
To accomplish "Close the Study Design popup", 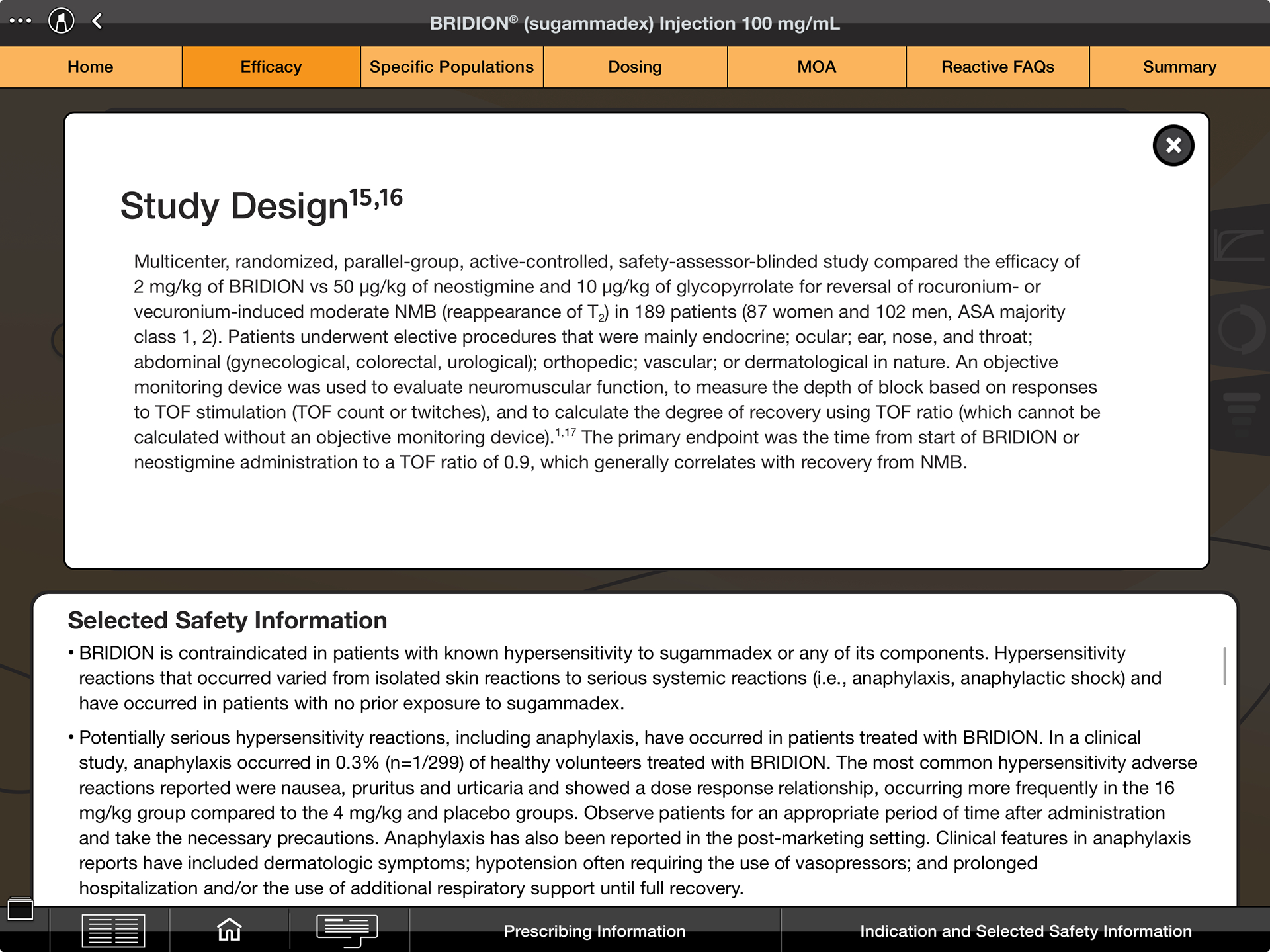I will 1173,146.
